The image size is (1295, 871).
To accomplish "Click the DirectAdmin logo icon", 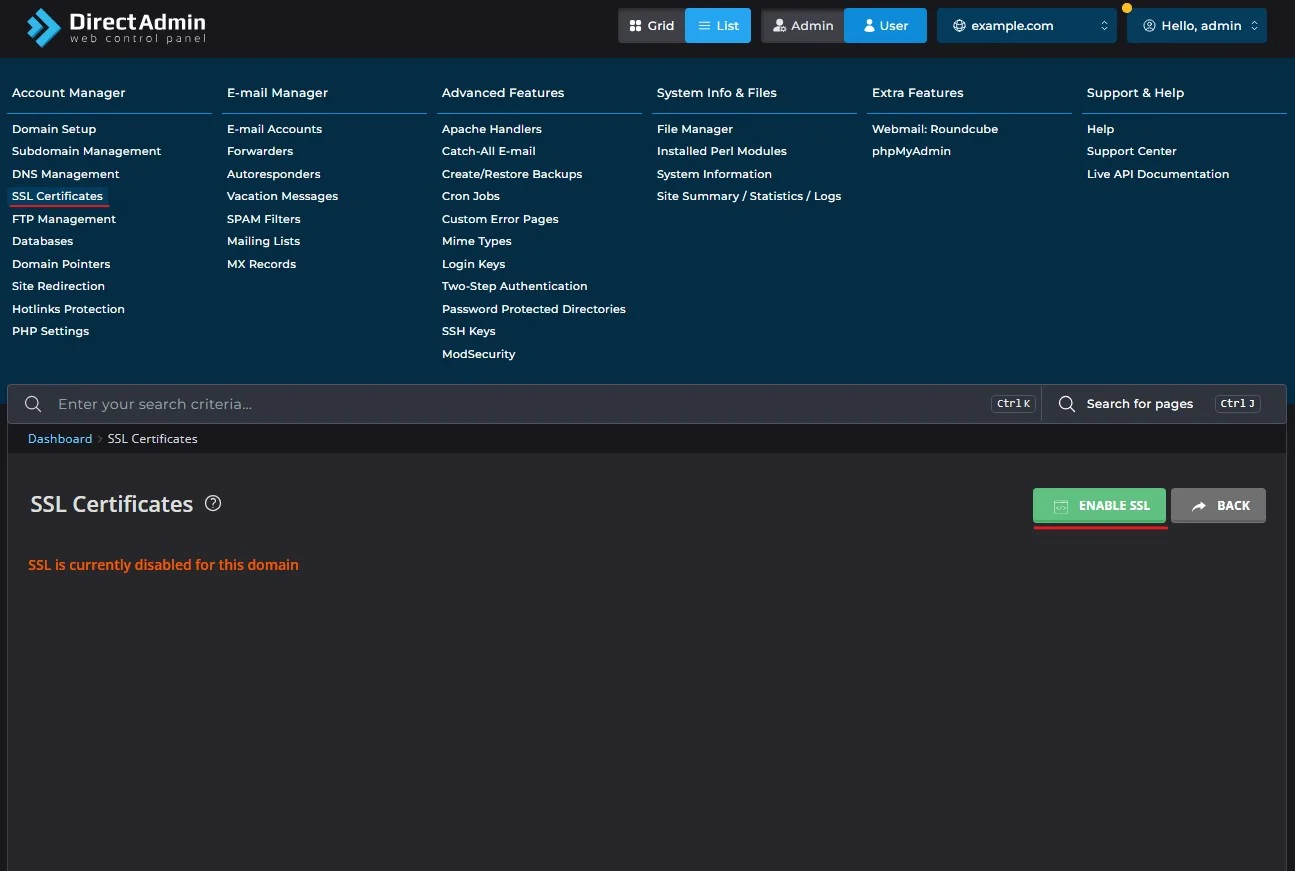I will [43, 27].
